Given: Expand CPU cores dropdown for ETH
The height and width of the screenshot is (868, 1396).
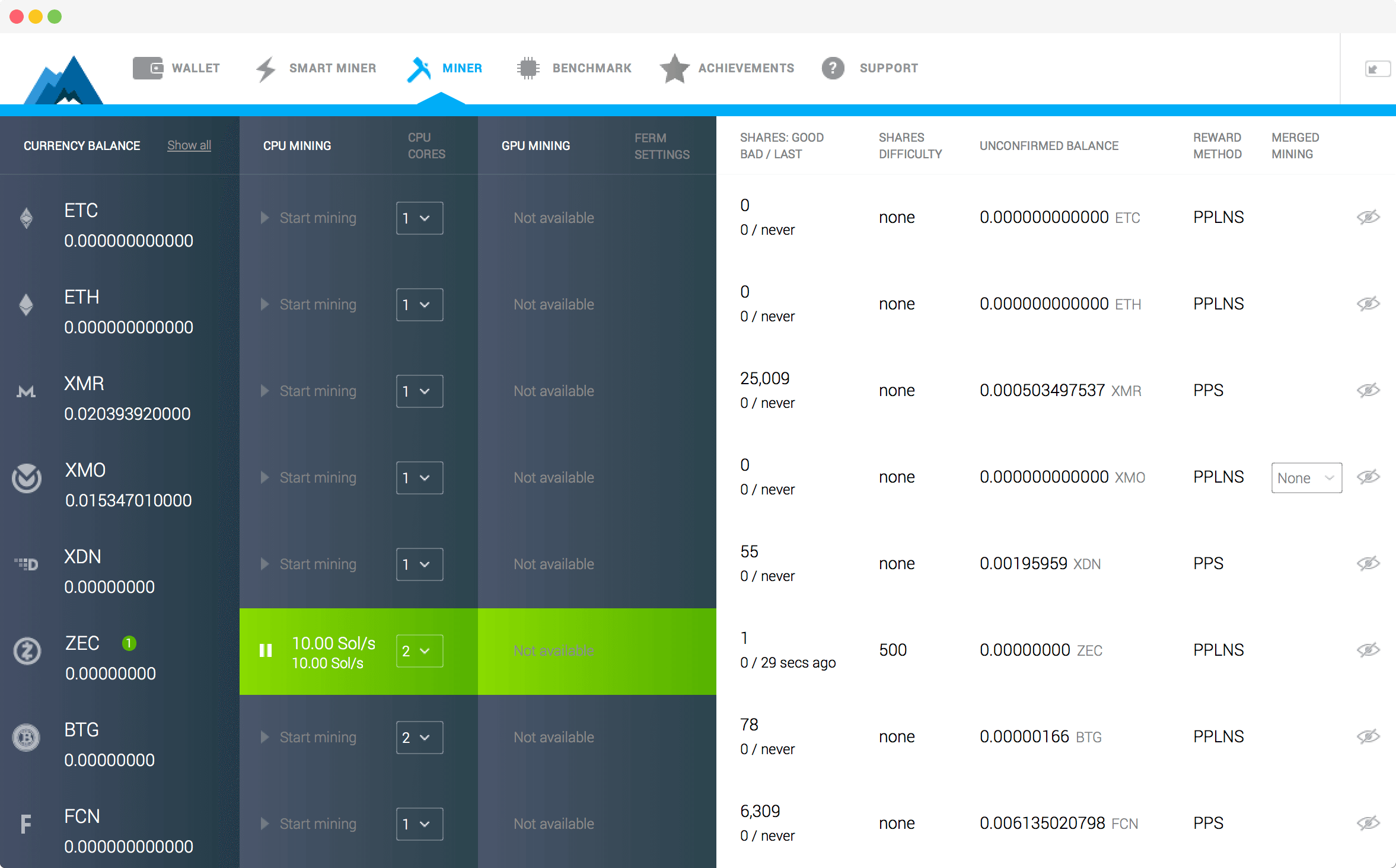Looking at the screenshot, I should (417, 305).
